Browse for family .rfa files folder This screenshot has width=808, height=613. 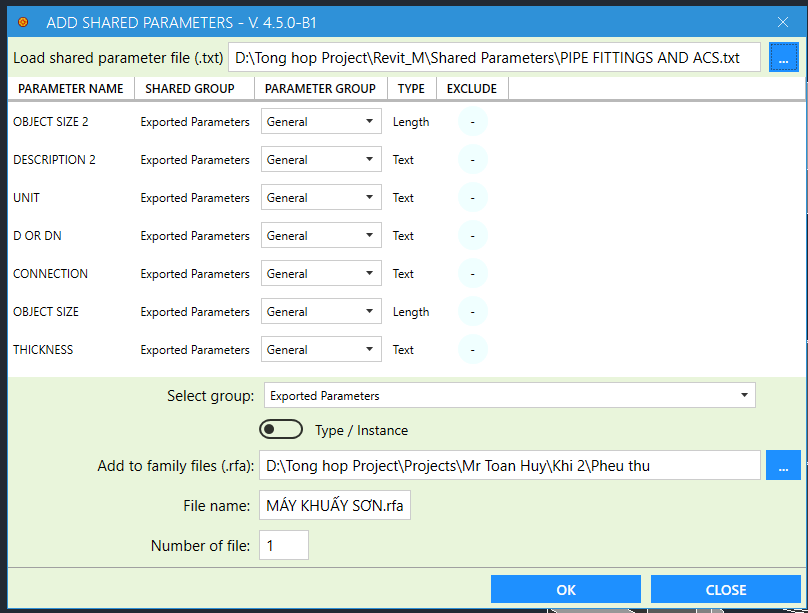pos(783,465)
